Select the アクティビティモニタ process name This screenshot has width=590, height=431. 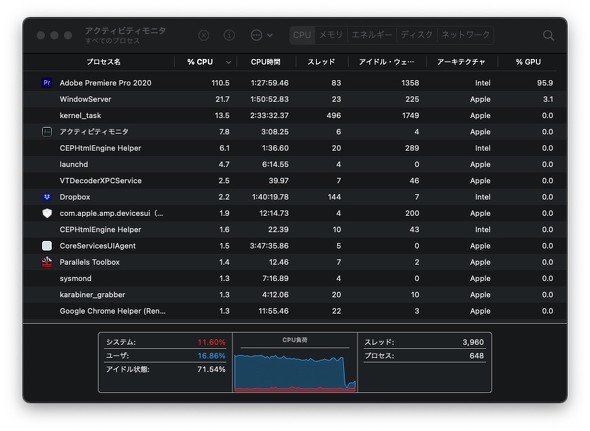(94, 132)
